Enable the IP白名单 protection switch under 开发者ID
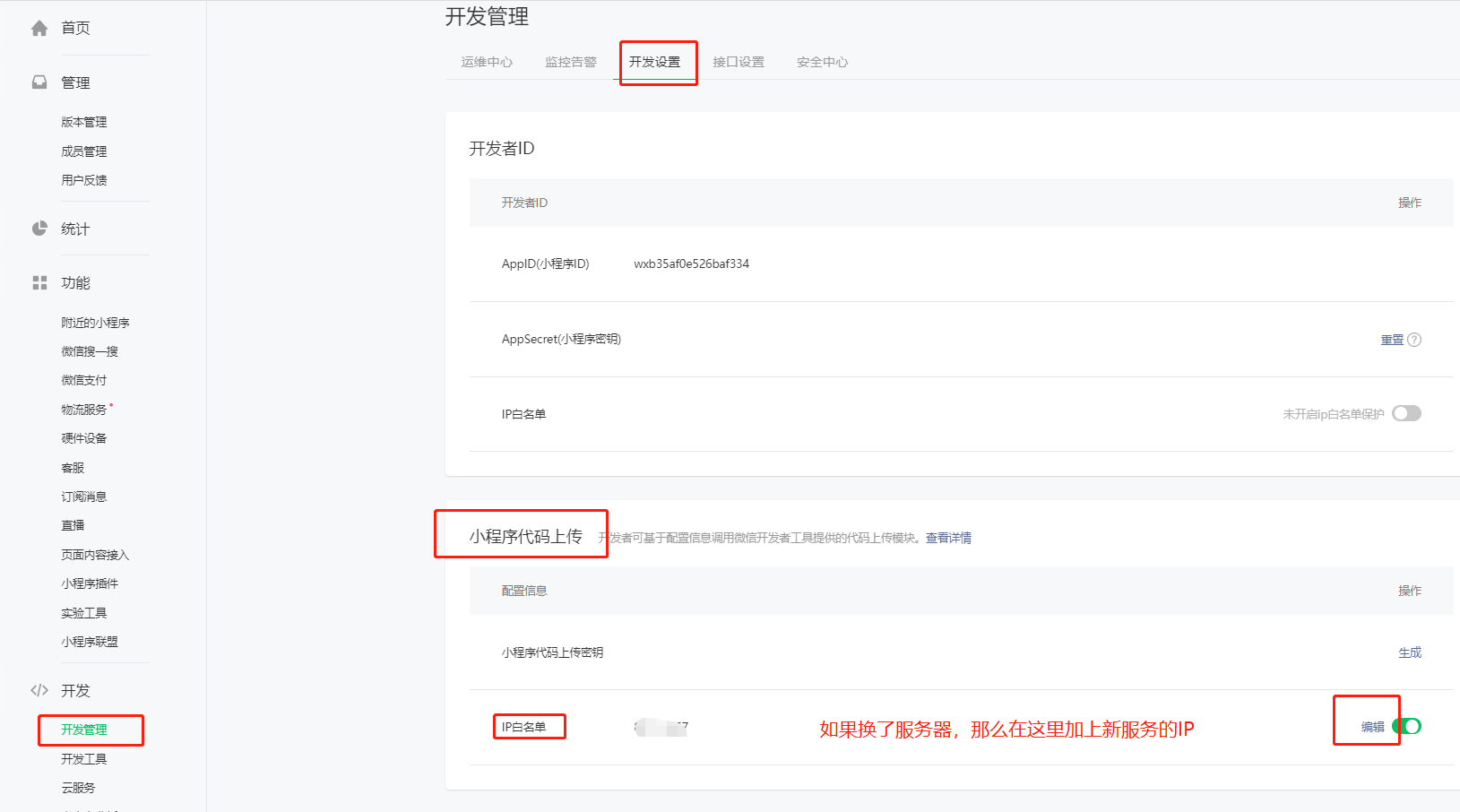This screenshot has height=812, width=1460. tap(1406, 413)
